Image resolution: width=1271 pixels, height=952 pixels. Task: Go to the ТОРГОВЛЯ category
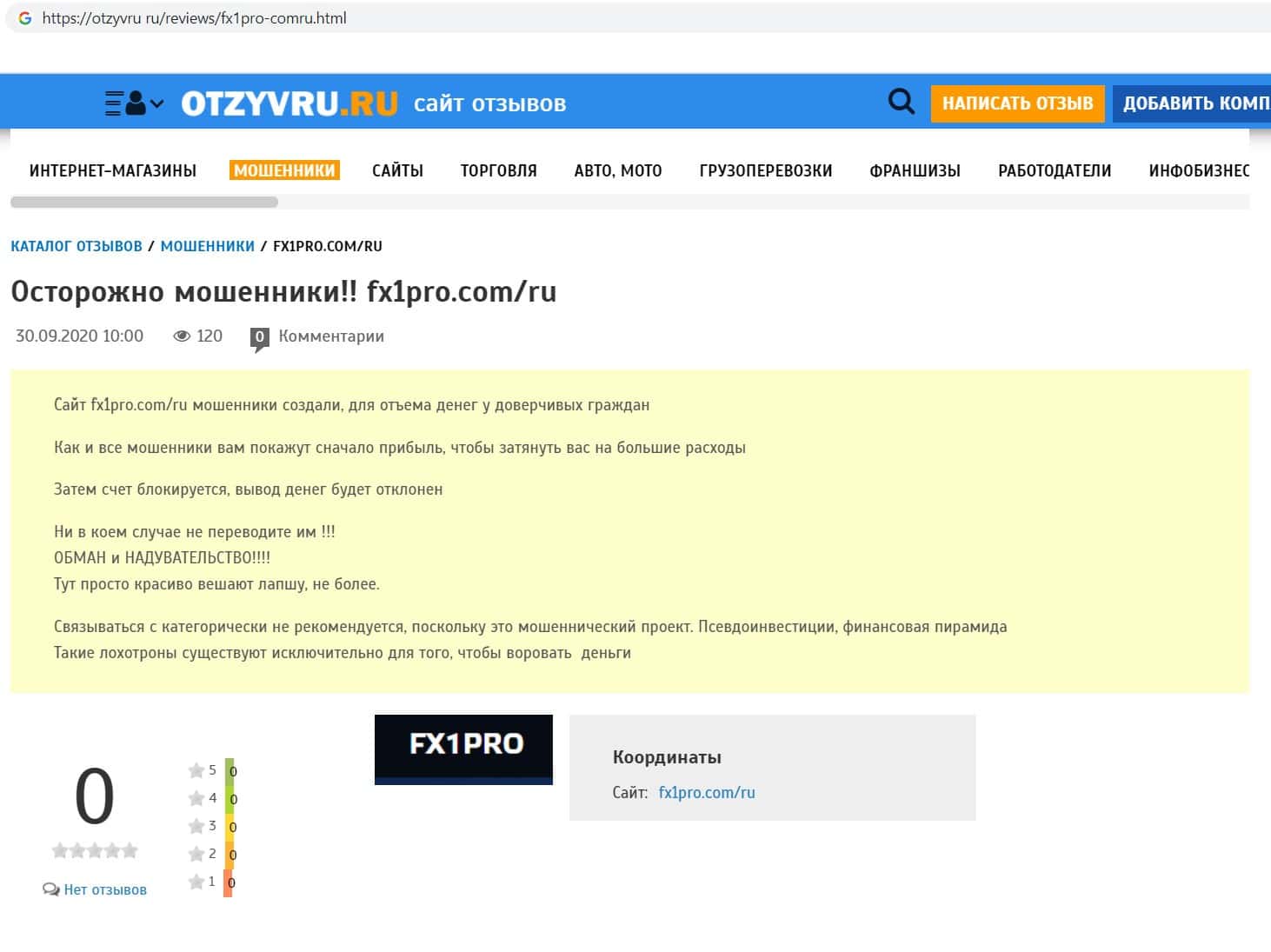point(498,170)
